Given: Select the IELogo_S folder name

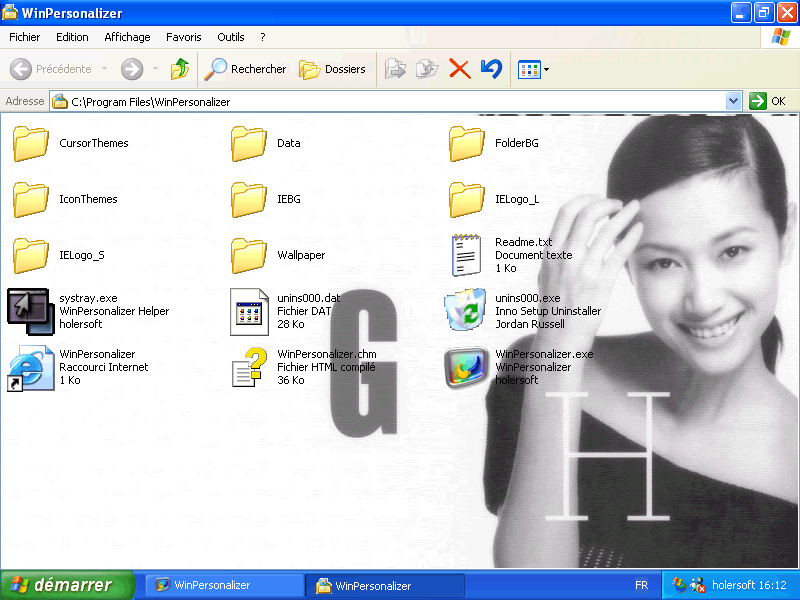Looking at the screenshot, I should (x=82, y=255).
